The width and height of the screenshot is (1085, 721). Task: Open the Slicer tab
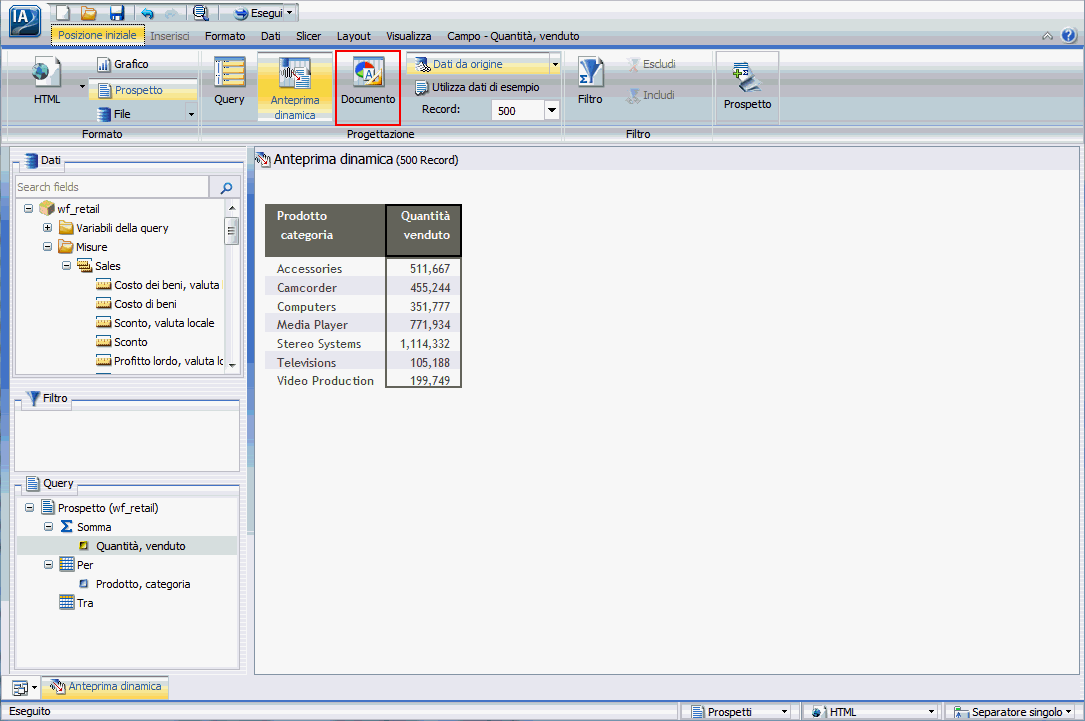pyautogui.click(x=309, y=36)
